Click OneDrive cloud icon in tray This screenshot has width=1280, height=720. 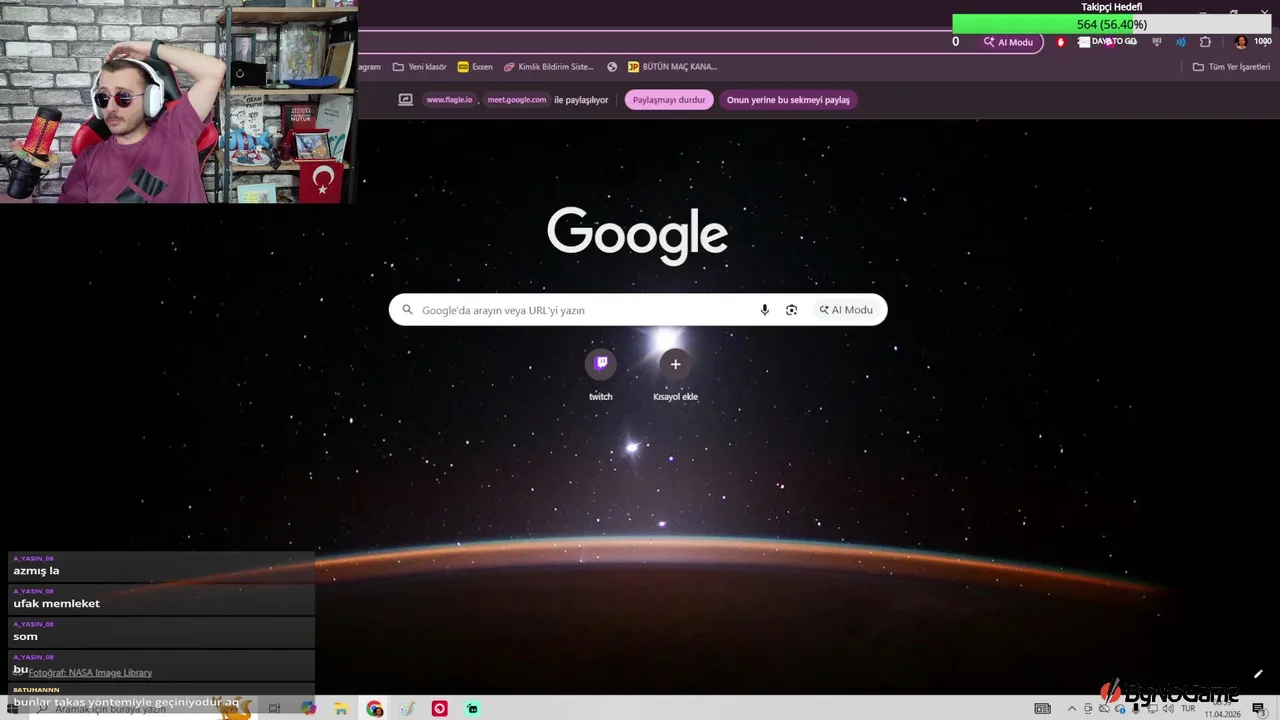1118,709
